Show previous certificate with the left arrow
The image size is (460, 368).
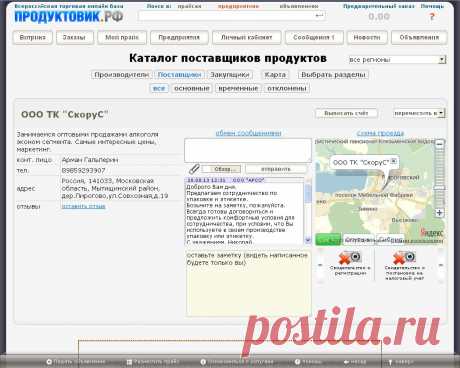[320, 265]
